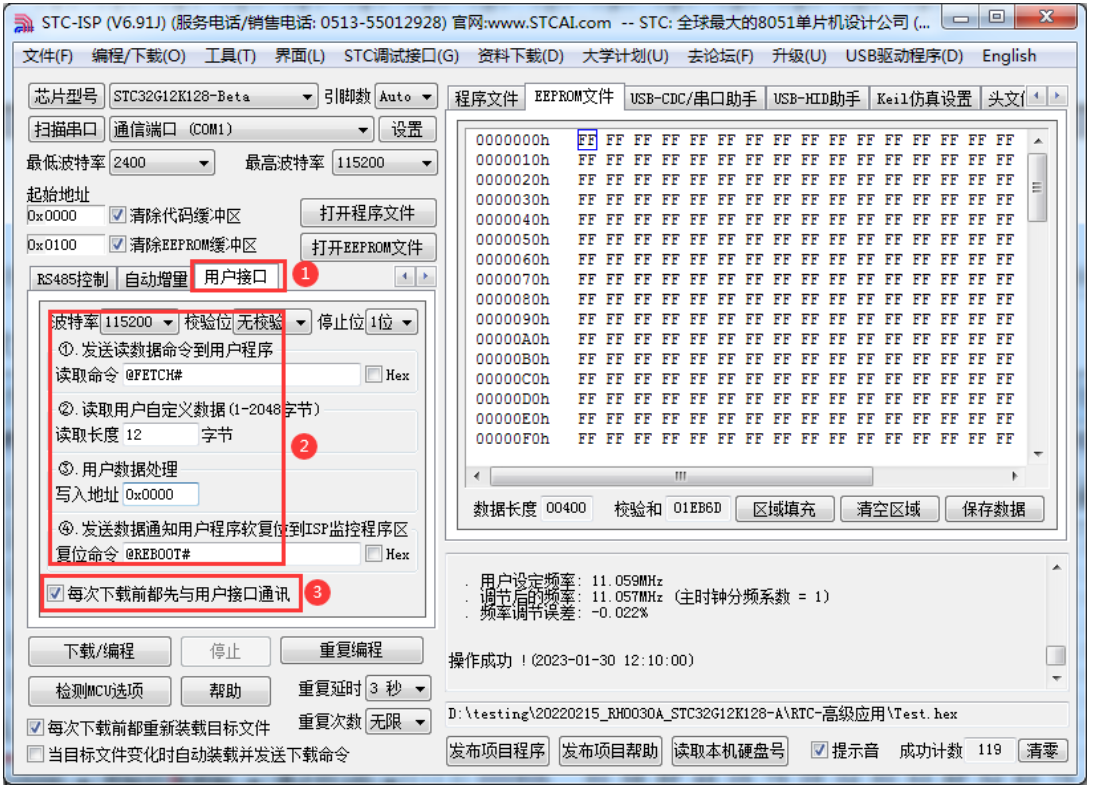This screenshot has width=1096, height=792.
Task: Click log panel scroll-up arrow
Action: pyautogui.click(x=1056, y=568)
